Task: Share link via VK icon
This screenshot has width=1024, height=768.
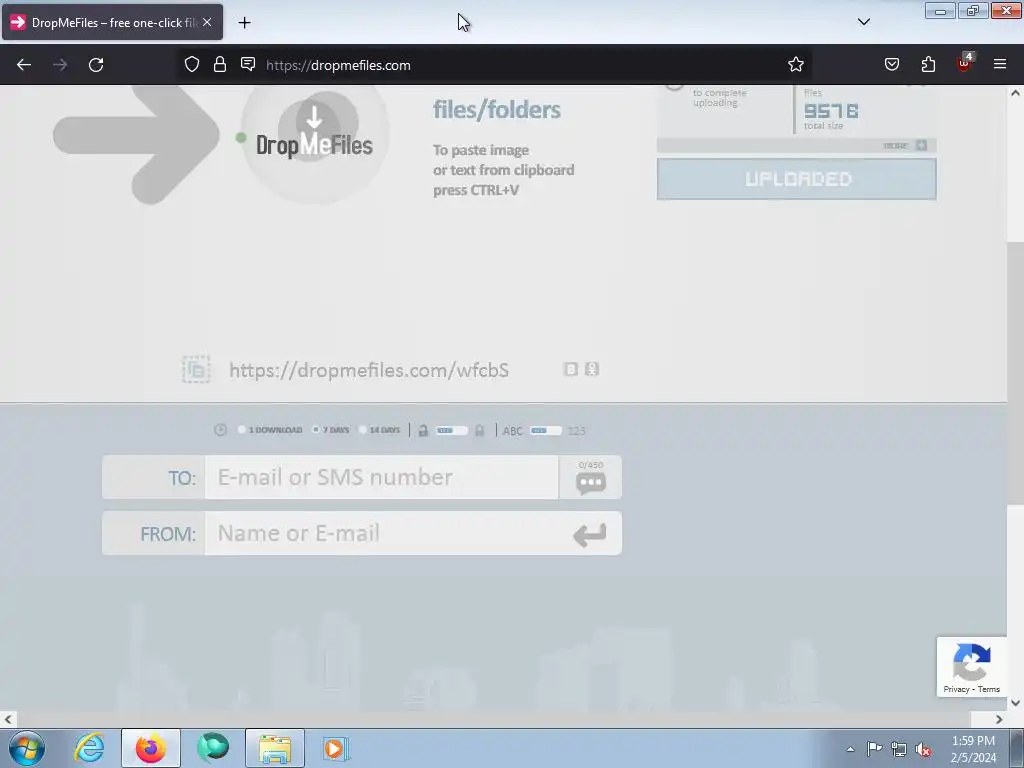Action: point(570,369)
